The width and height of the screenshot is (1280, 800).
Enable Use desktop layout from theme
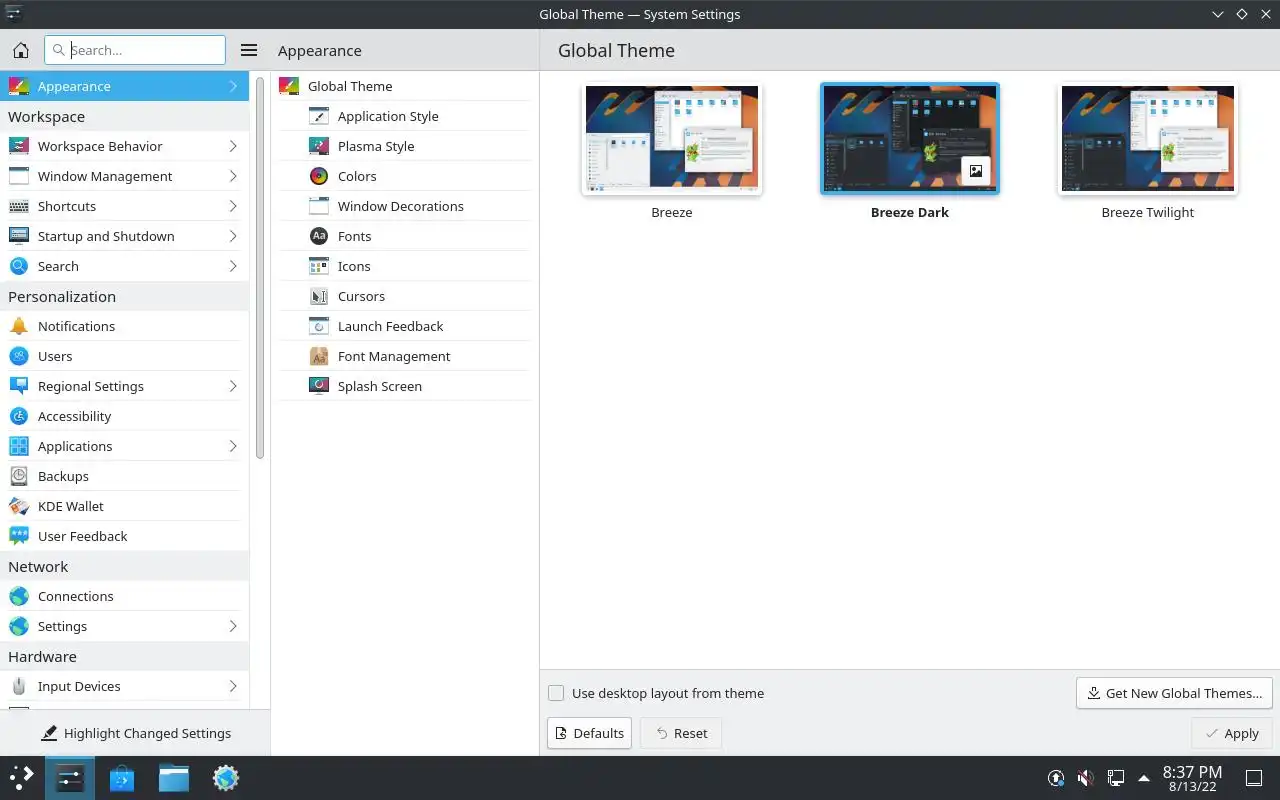pyautogui.click(x=556, y=693)
